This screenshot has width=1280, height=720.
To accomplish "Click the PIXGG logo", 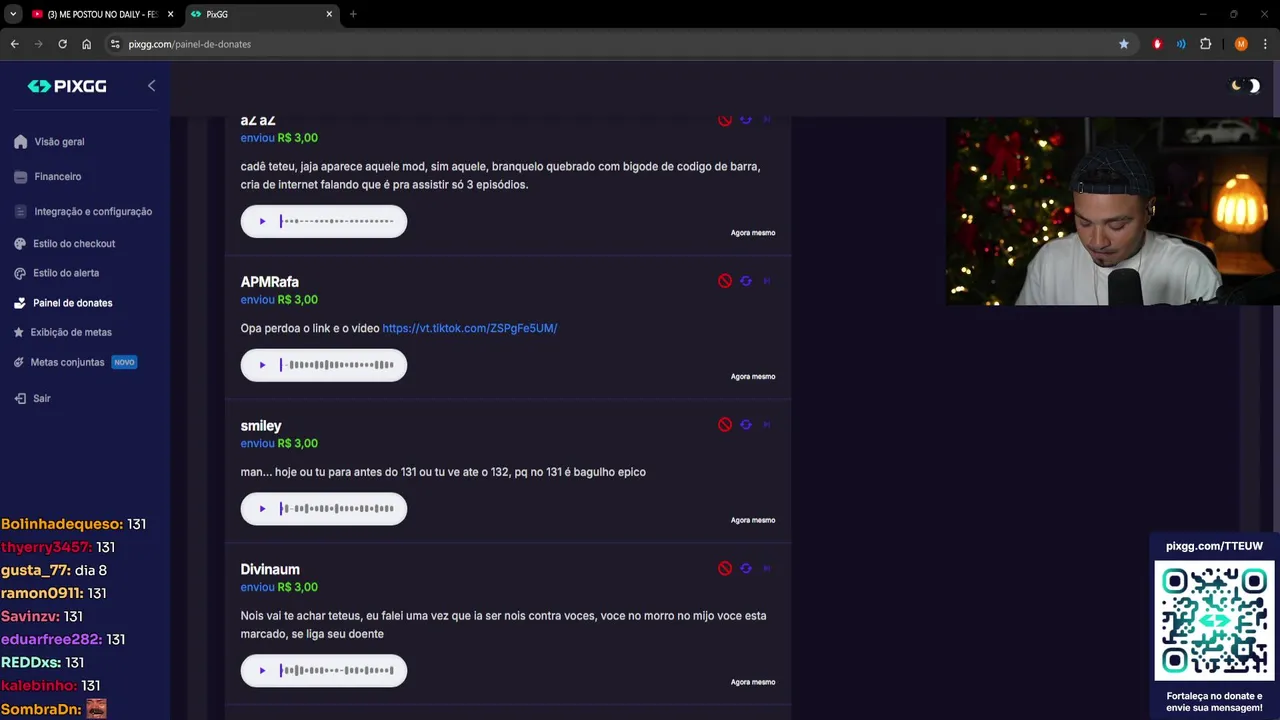I will (x=67, y=87).
